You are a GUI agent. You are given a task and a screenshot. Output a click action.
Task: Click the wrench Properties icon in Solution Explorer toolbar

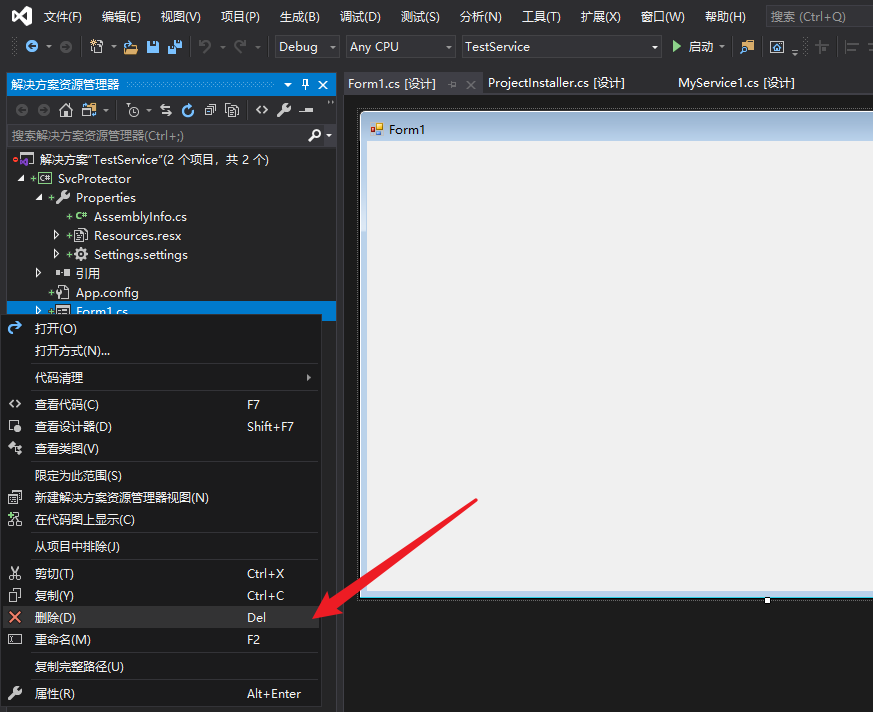tap(284, 110)
